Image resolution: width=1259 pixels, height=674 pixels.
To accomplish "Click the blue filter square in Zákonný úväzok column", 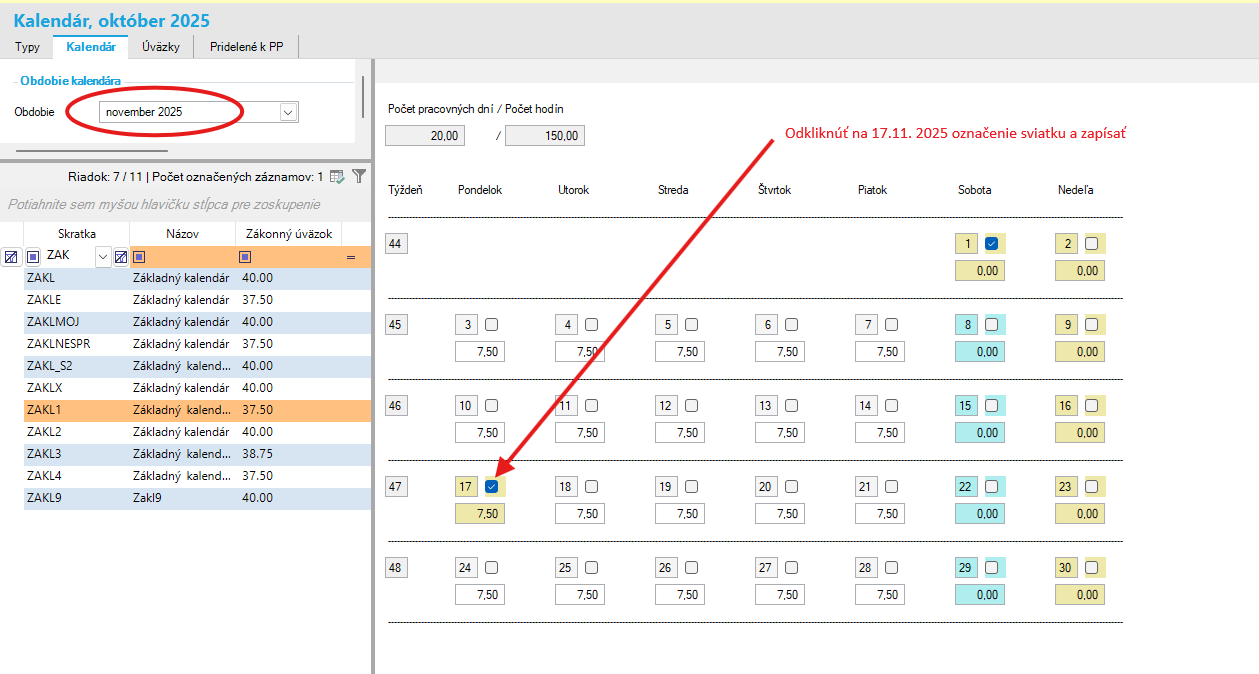I will 245,255.
